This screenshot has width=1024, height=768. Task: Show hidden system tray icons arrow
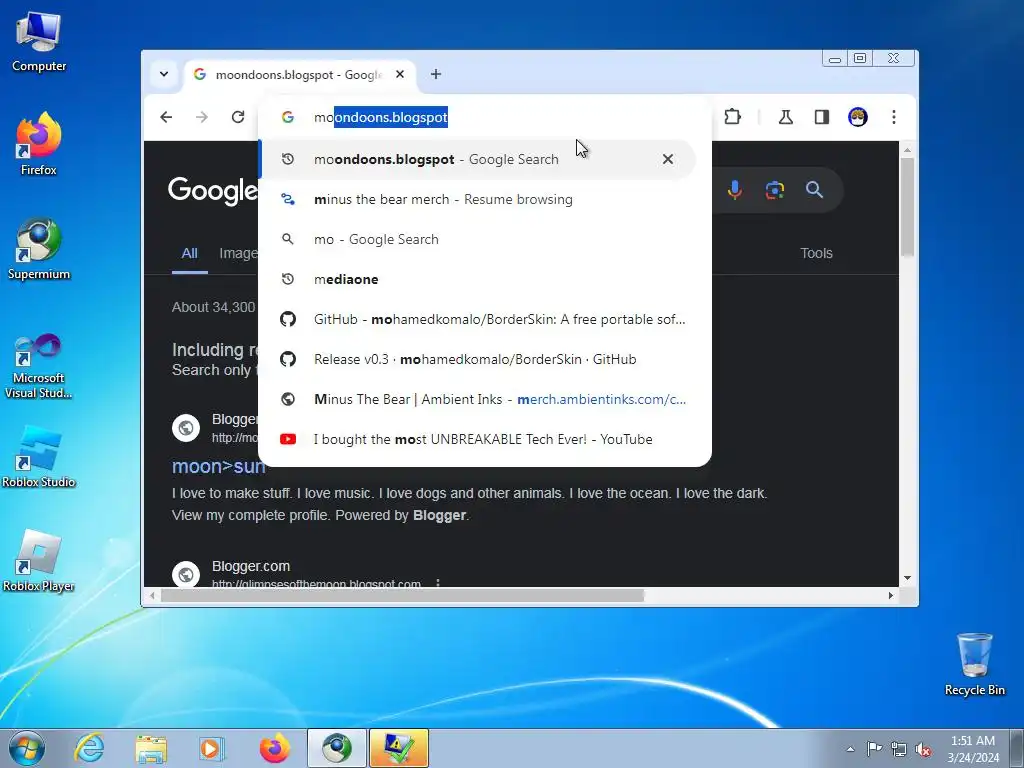850,749
